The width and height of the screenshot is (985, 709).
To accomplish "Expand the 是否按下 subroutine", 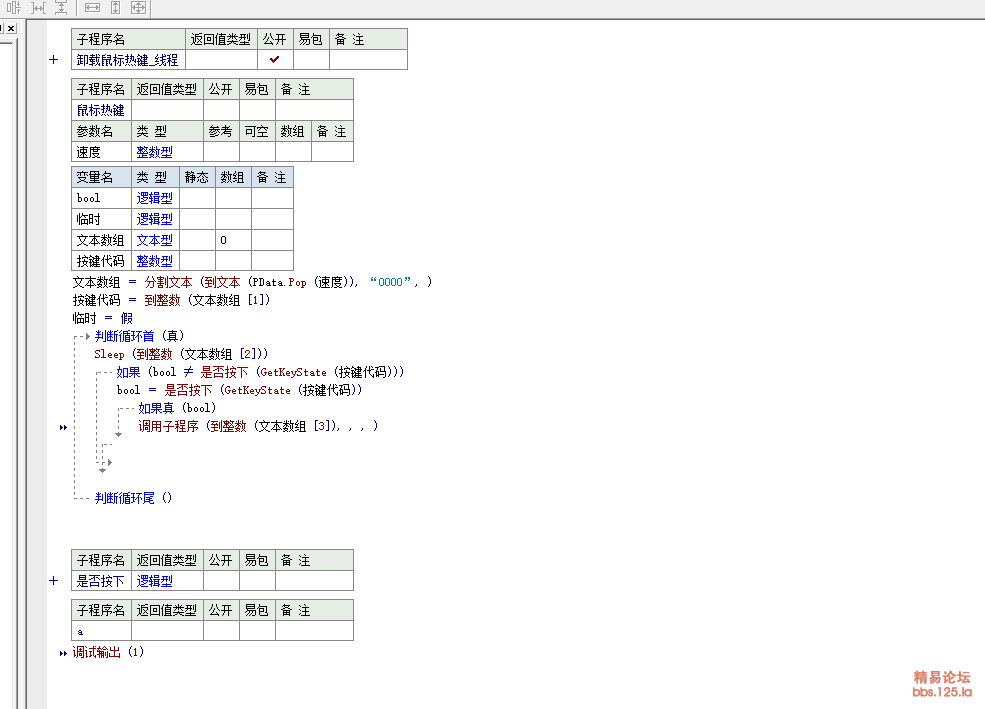I will coord(53,581).
